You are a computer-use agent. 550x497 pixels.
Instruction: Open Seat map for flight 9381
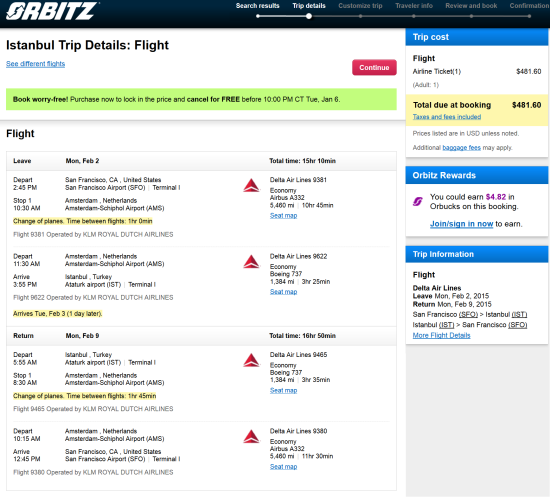click(x=283, y=216)
